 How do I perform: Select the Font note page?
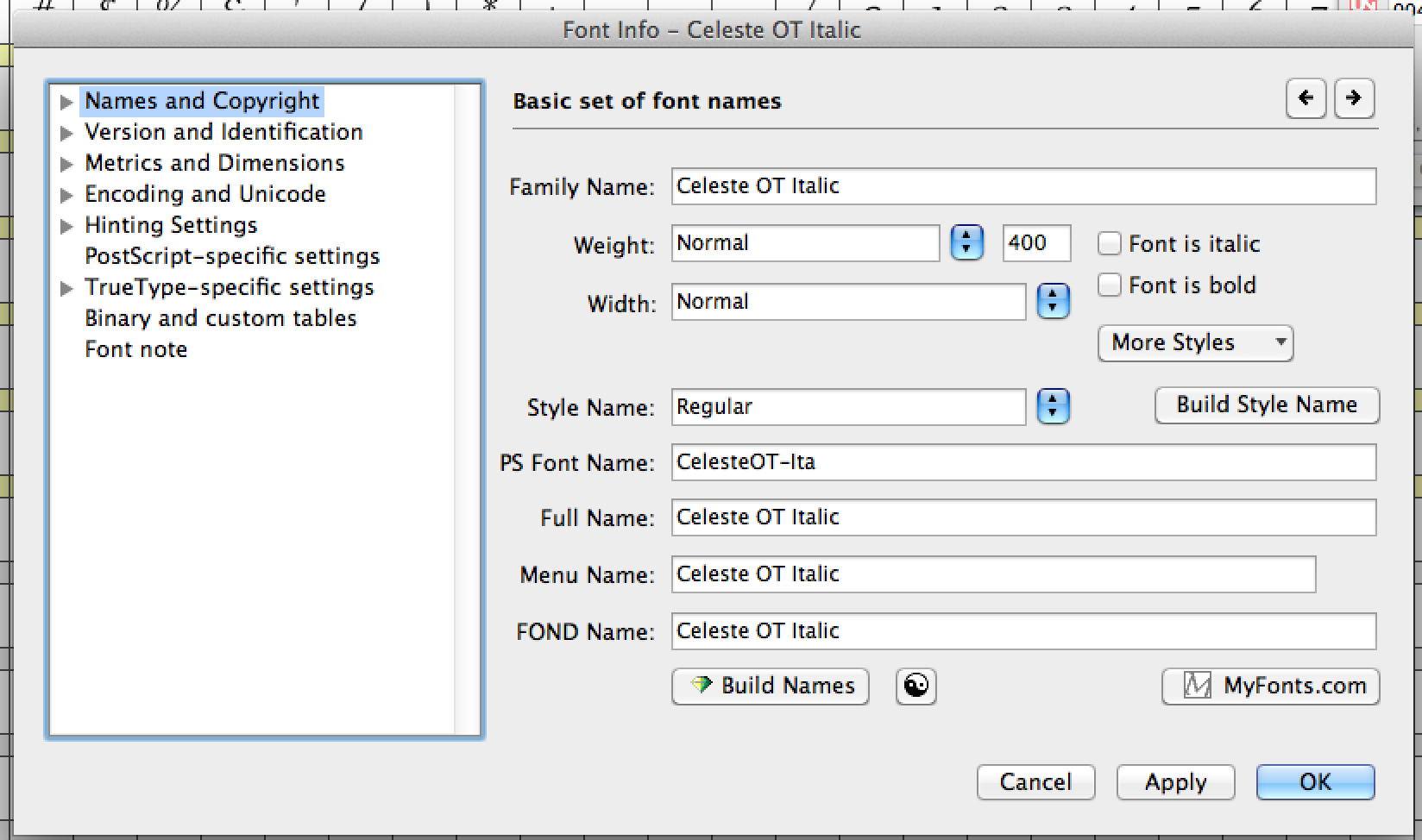136,349
